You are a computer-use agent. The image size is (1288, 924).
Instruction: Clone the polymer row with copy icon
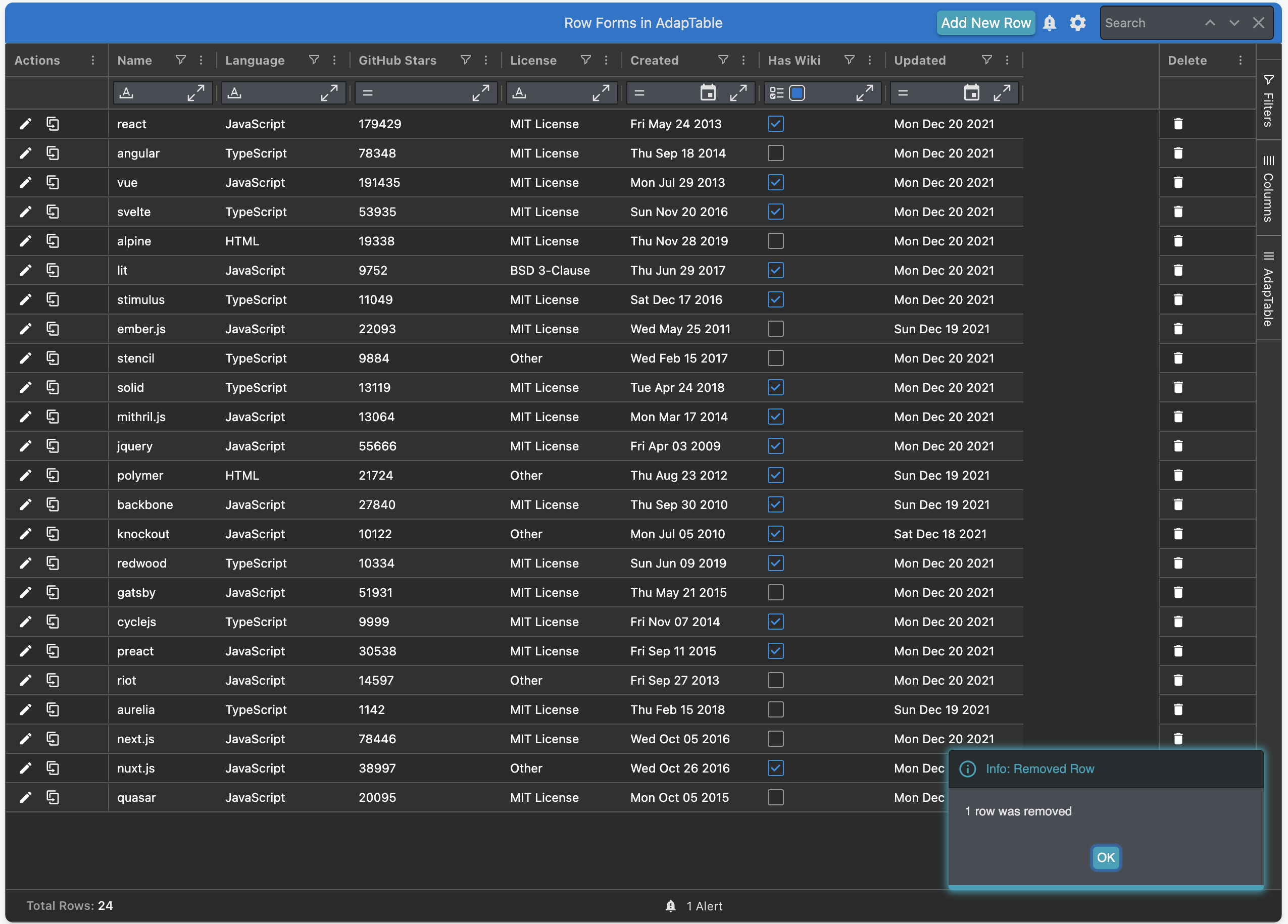point(53,476)
